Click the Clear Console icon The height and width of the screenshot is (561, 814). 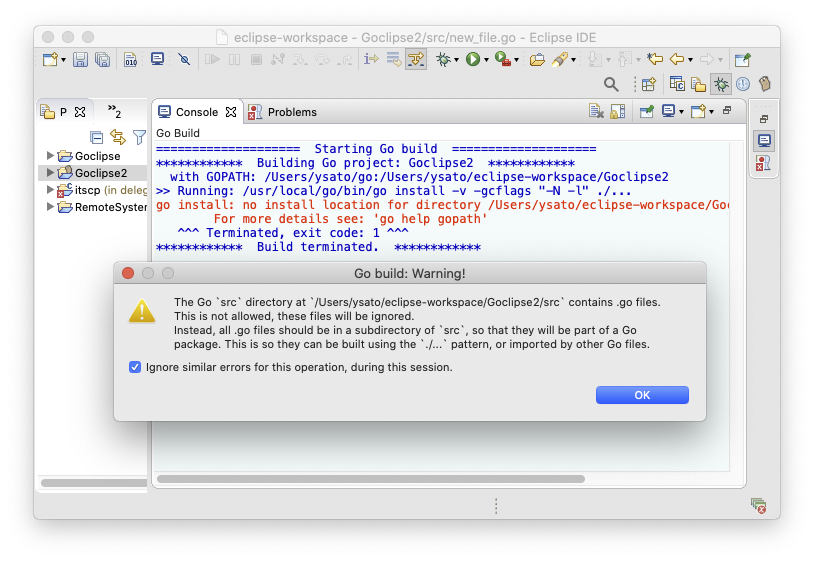tap(596, 112)
